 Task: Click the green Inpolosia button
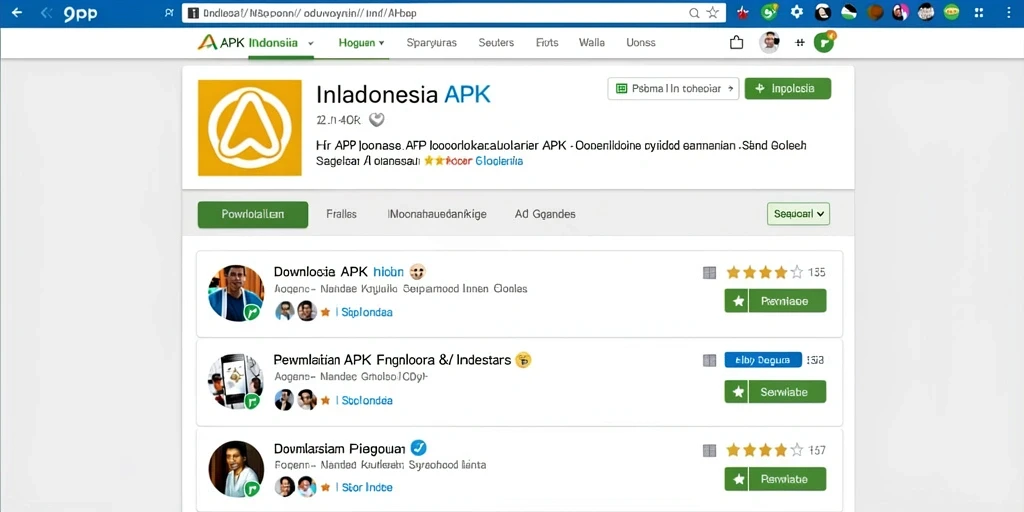pyautogui.click(x=788, y=88)
